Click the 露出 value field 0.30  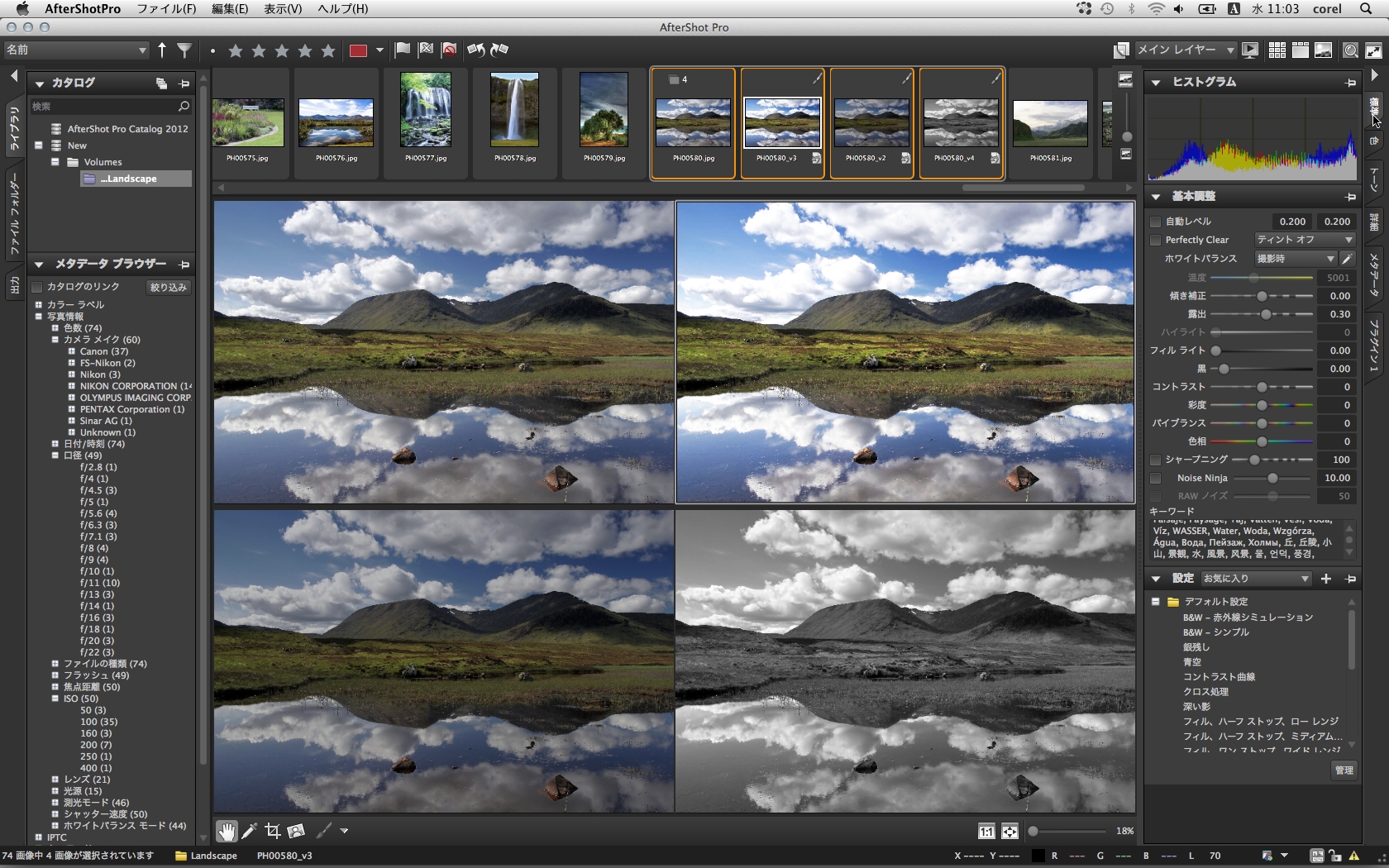click(1338, 314)
